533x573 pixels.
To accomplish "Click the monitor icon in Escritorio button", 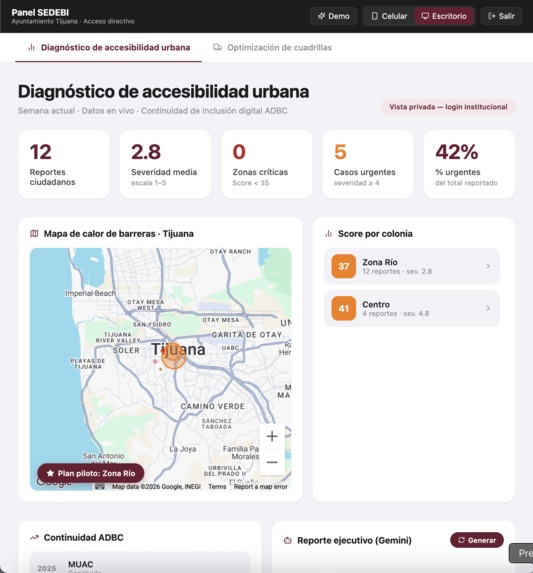I will tap(425, 16).
